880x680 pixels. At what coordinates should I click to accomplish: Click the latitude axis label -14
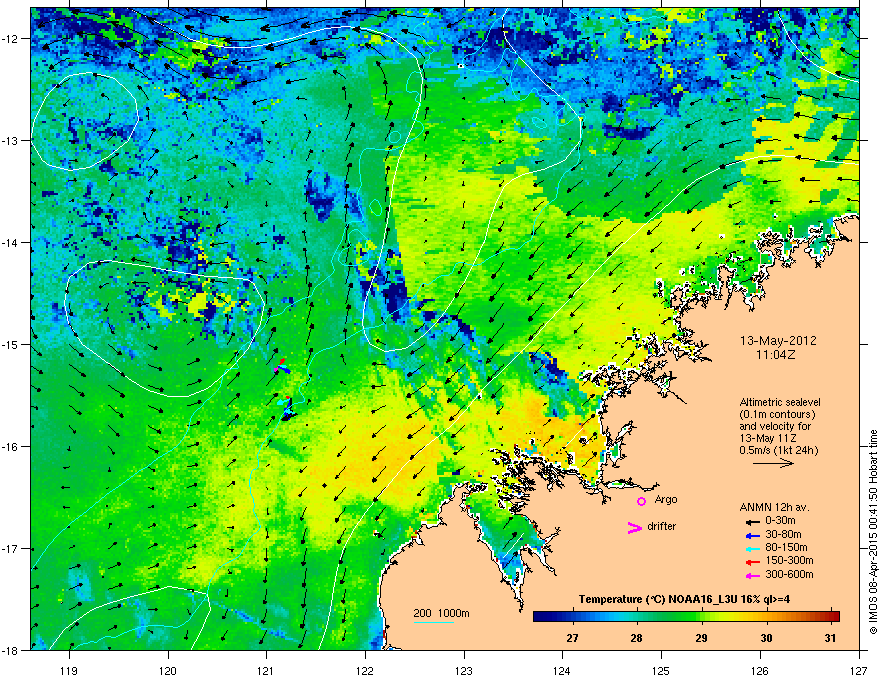point(10,242)
